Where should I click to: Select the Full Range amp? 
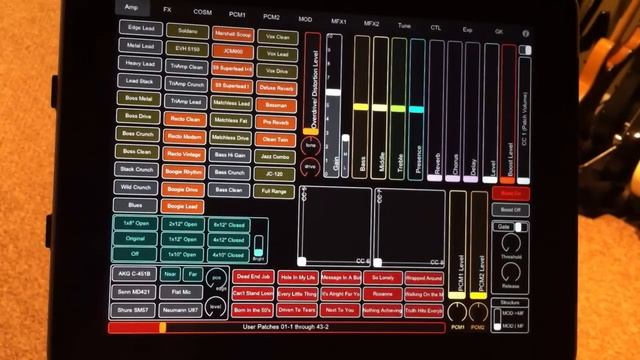click(x=274, y=191)
